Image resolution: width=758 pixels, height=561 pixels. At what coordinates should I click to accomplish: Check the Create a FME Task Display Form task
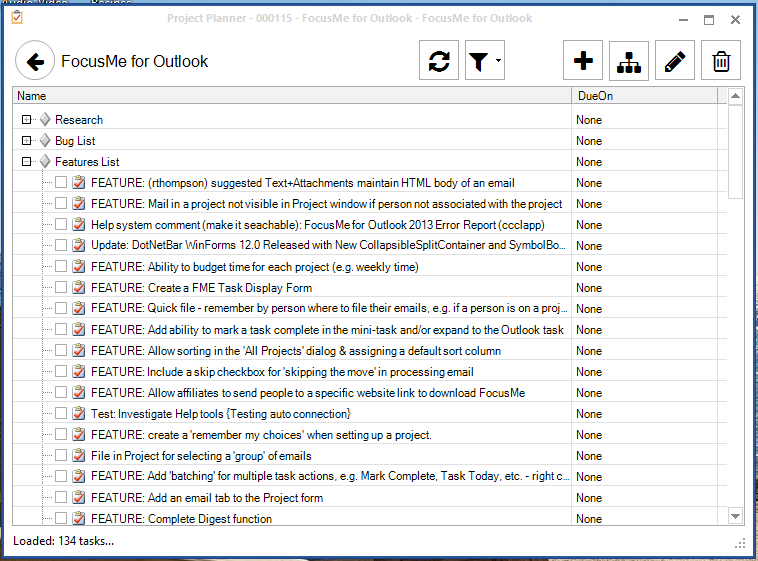pos(61,287)
